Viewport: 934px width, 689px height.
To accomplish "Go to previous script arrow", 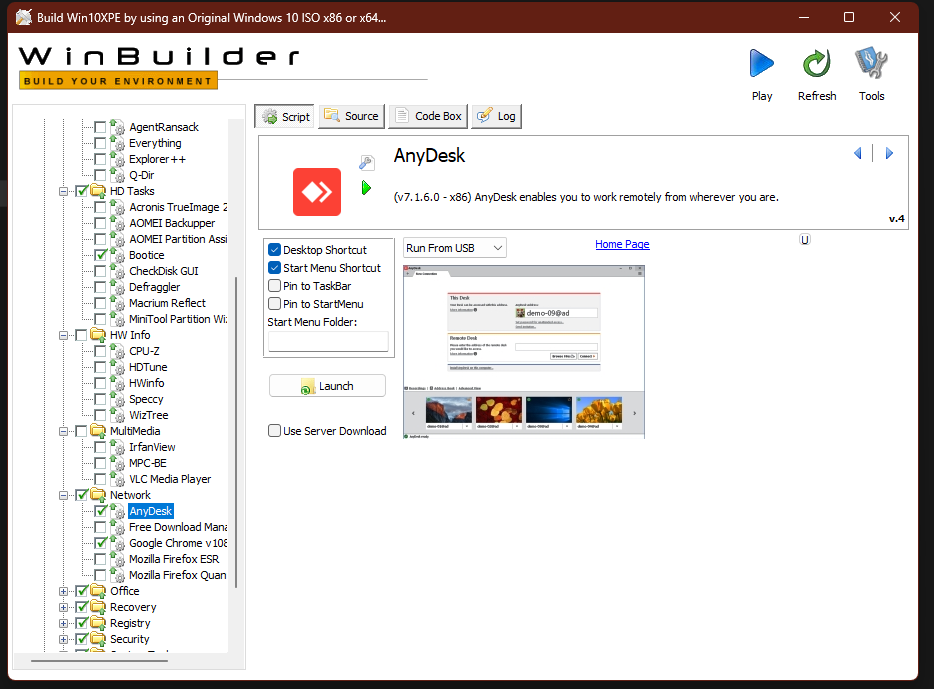I will [858, 154].
